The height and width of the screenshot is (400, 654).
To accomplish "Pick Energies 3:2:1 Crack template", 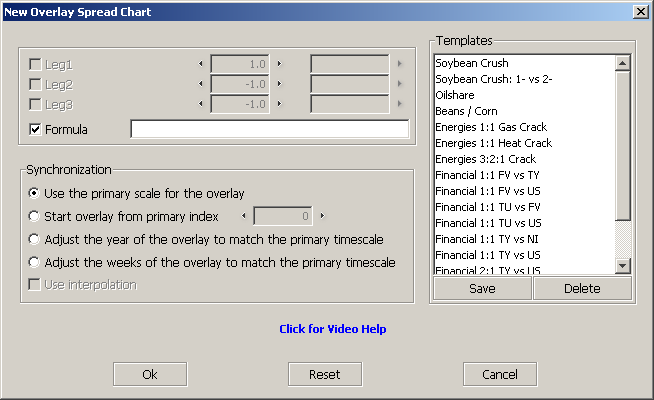I will click(x=485, y=159).
